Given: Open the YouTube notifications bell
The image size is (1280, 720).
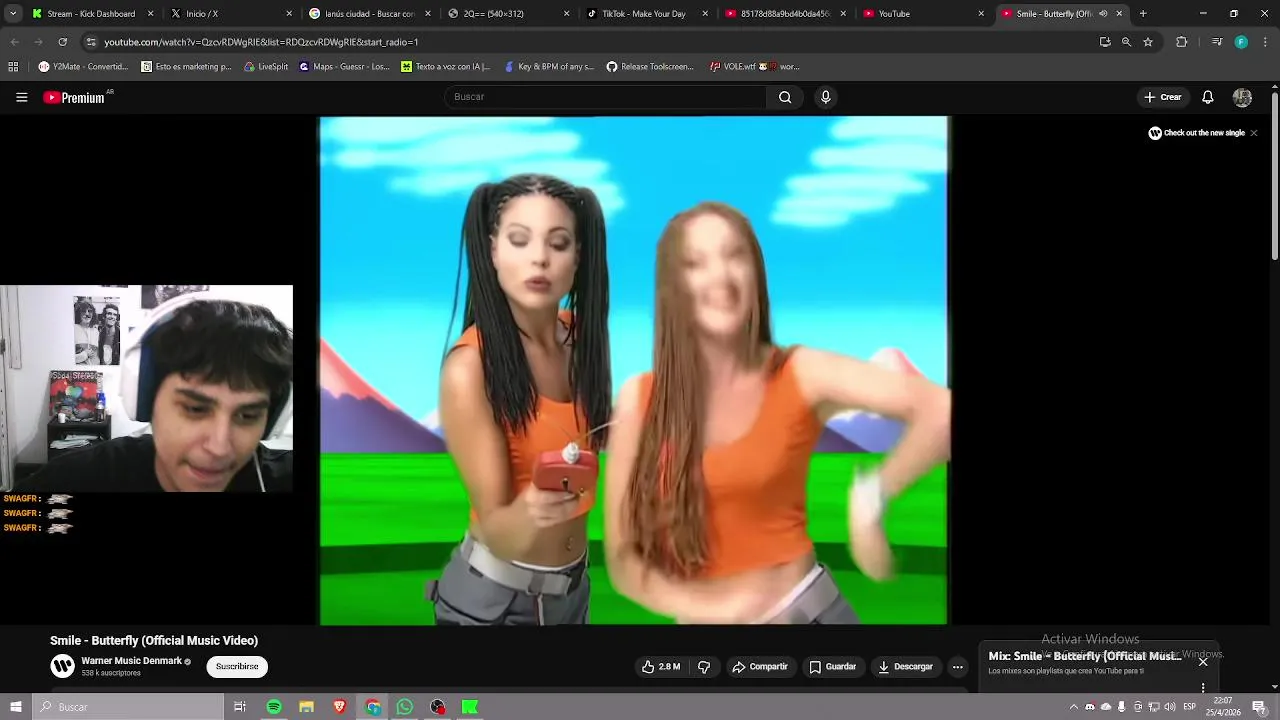Looking at the screenshot, I should tap(1207, 97).
